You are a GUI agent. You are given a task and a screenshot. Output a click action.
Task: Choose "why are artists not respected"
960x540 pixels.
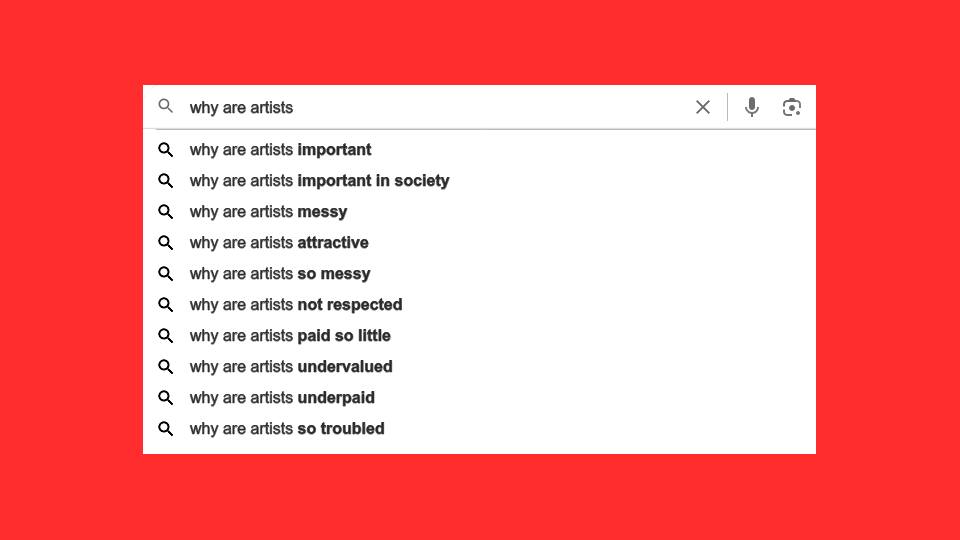[x=296, y=305]
